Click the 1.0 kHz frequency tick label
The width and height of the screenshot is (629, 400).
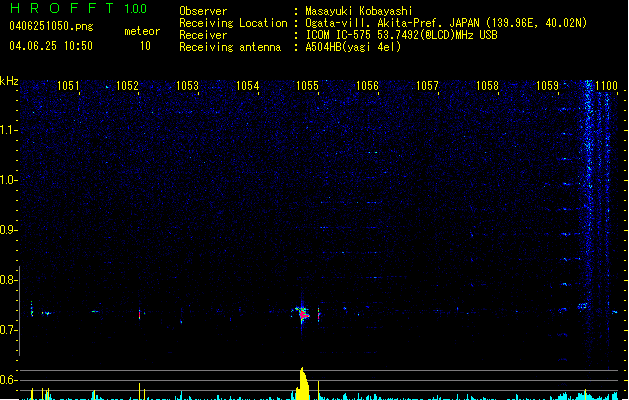[x=8, y=180]
